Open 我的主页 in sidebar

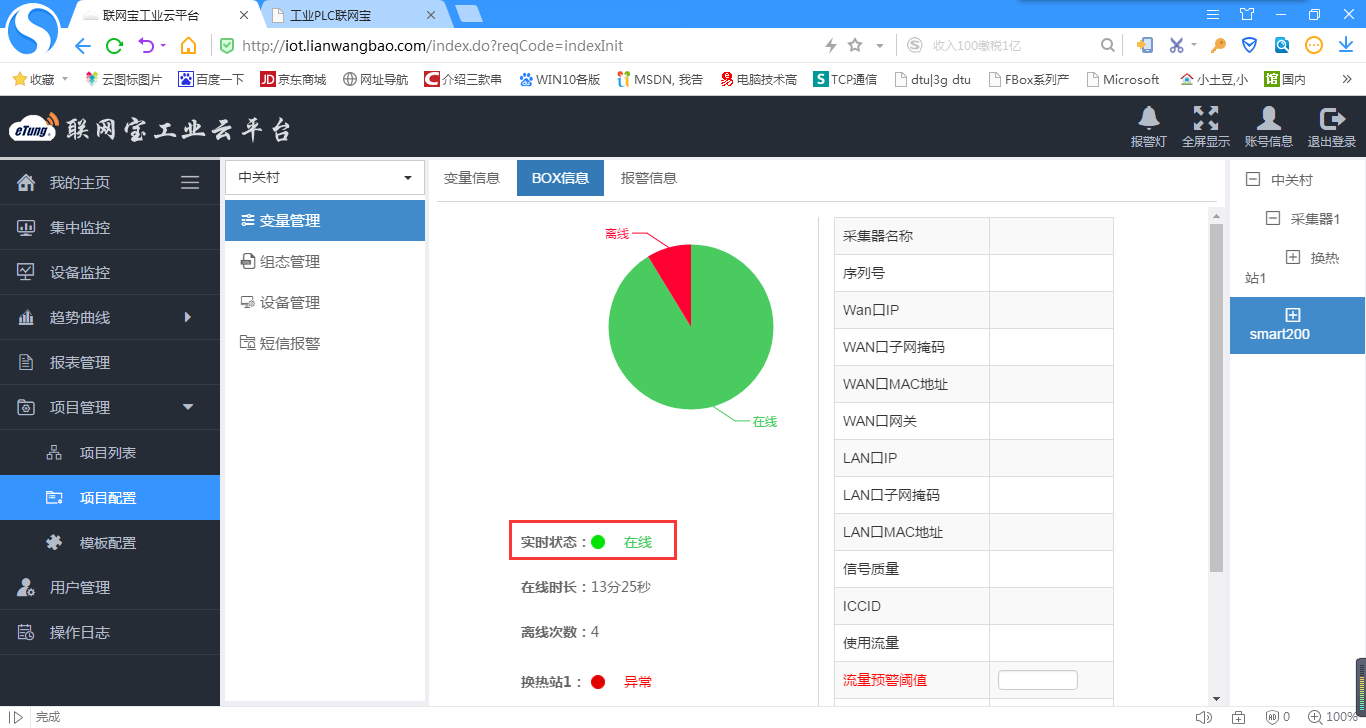coord(110,182)
